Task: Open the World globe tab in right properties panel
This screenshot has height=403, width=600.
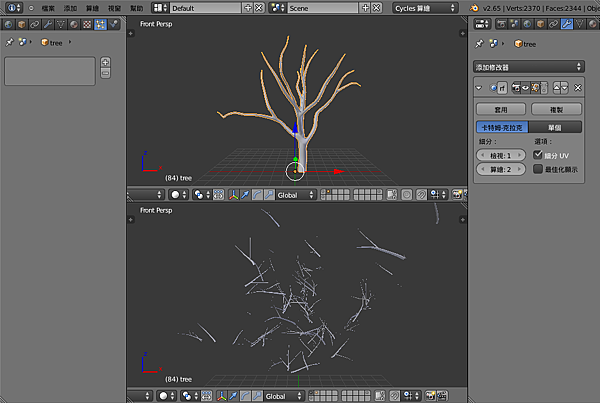Action: 527,24
